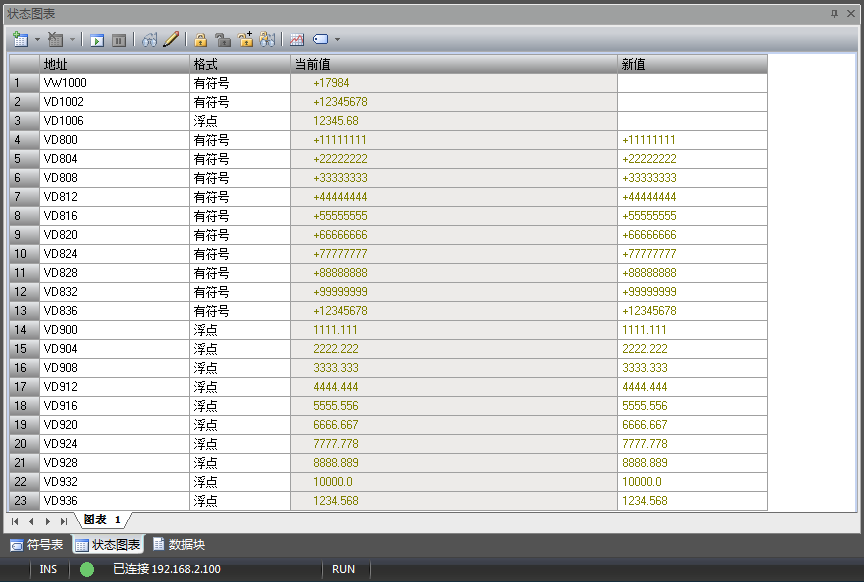
Task: Pause chart monitoring with the pause icon
Action: pos(119,40)
